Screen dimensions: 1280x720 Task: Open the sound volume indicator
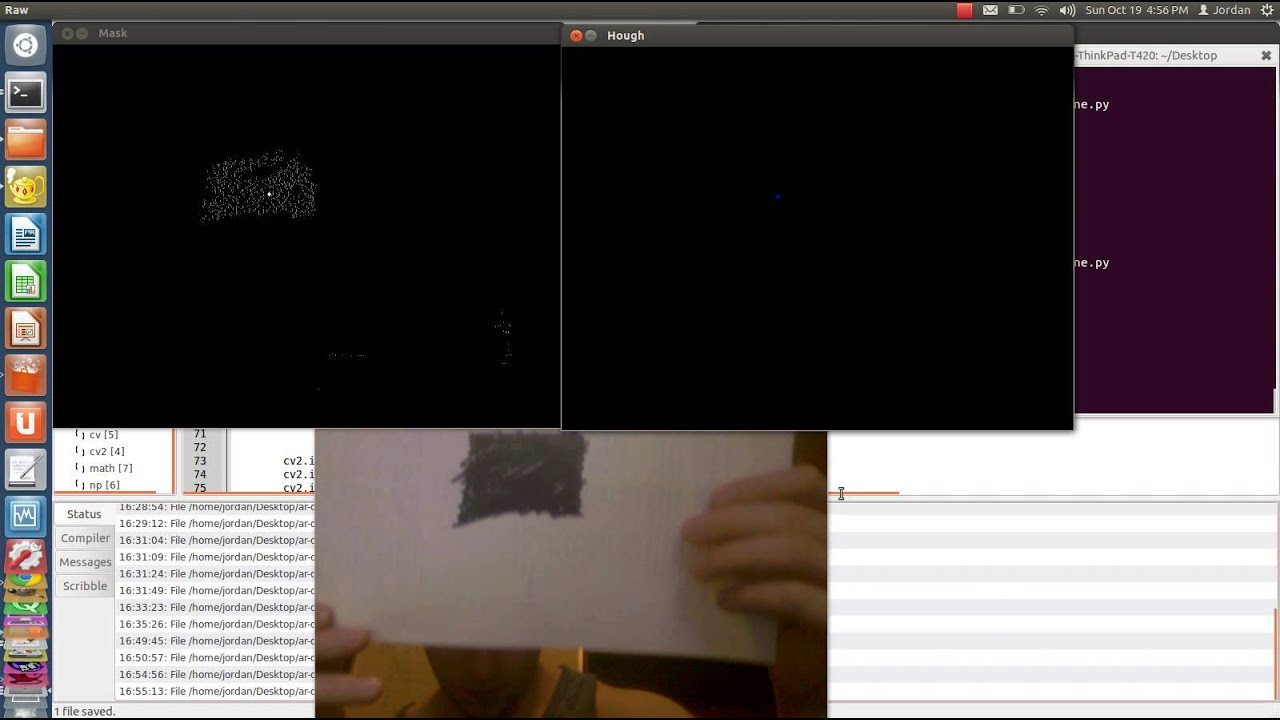(x=1067, y=10)
